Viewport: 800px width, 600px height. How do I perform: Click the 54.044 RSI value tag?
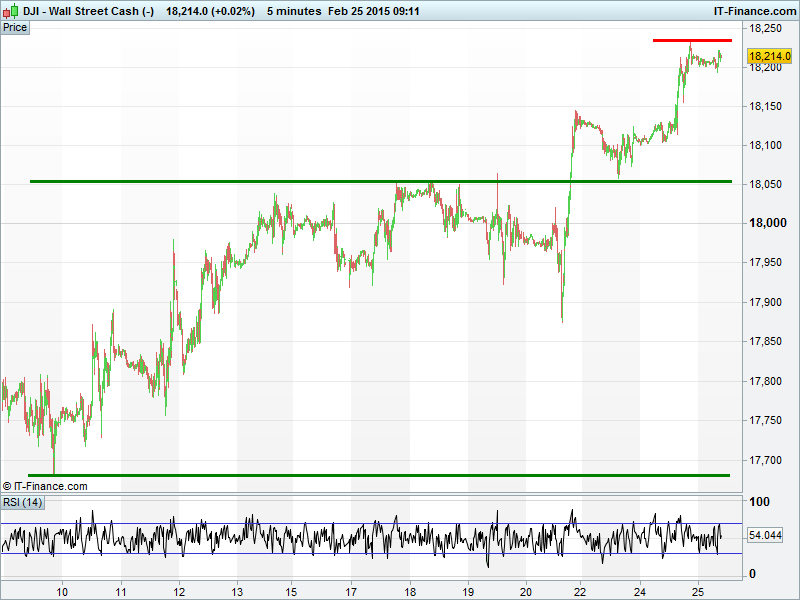pyautogui.click(x=765, y=536)
